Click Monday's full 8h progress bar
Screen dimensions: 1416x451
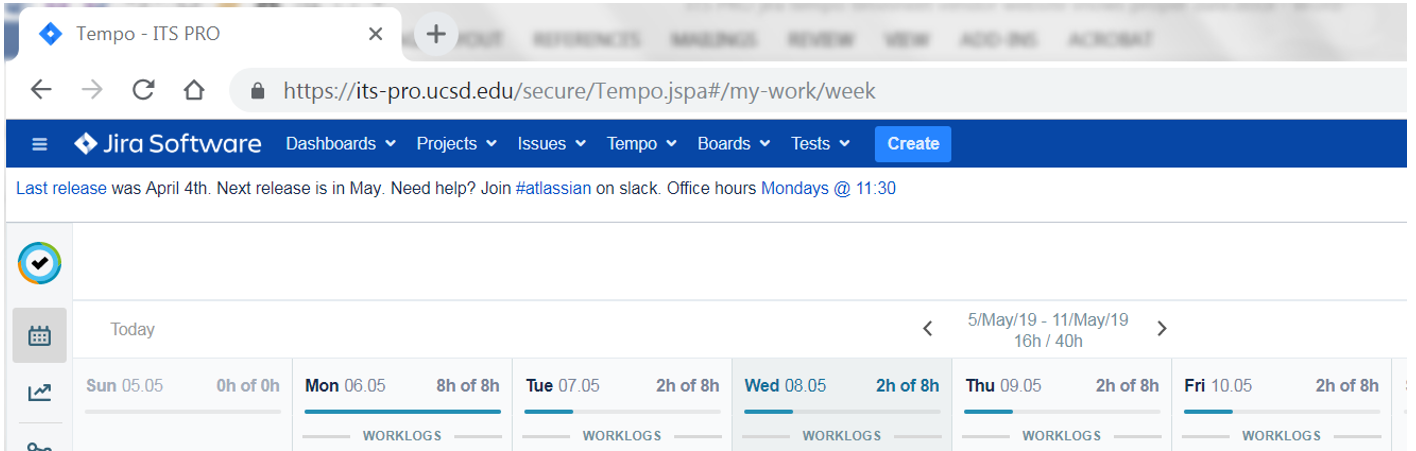(402, 411)
